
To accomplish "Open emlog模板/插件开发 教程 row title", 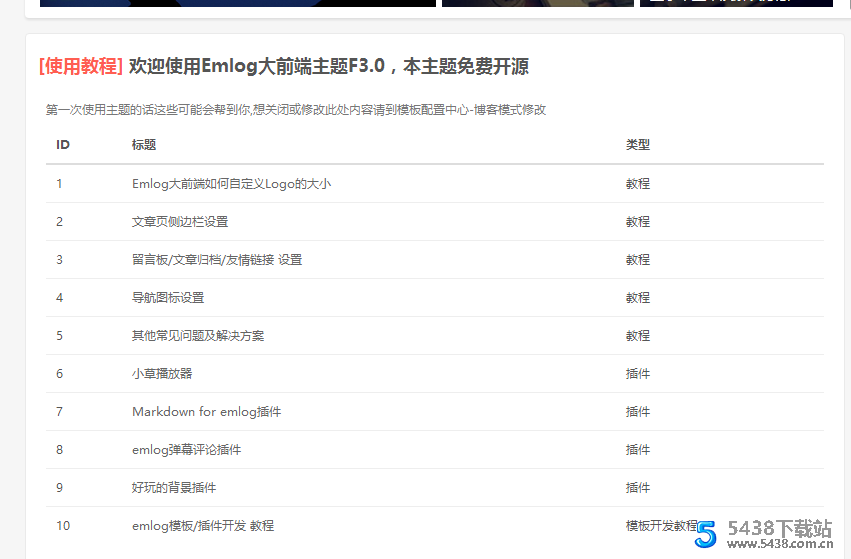I will [x=203, y=526].
